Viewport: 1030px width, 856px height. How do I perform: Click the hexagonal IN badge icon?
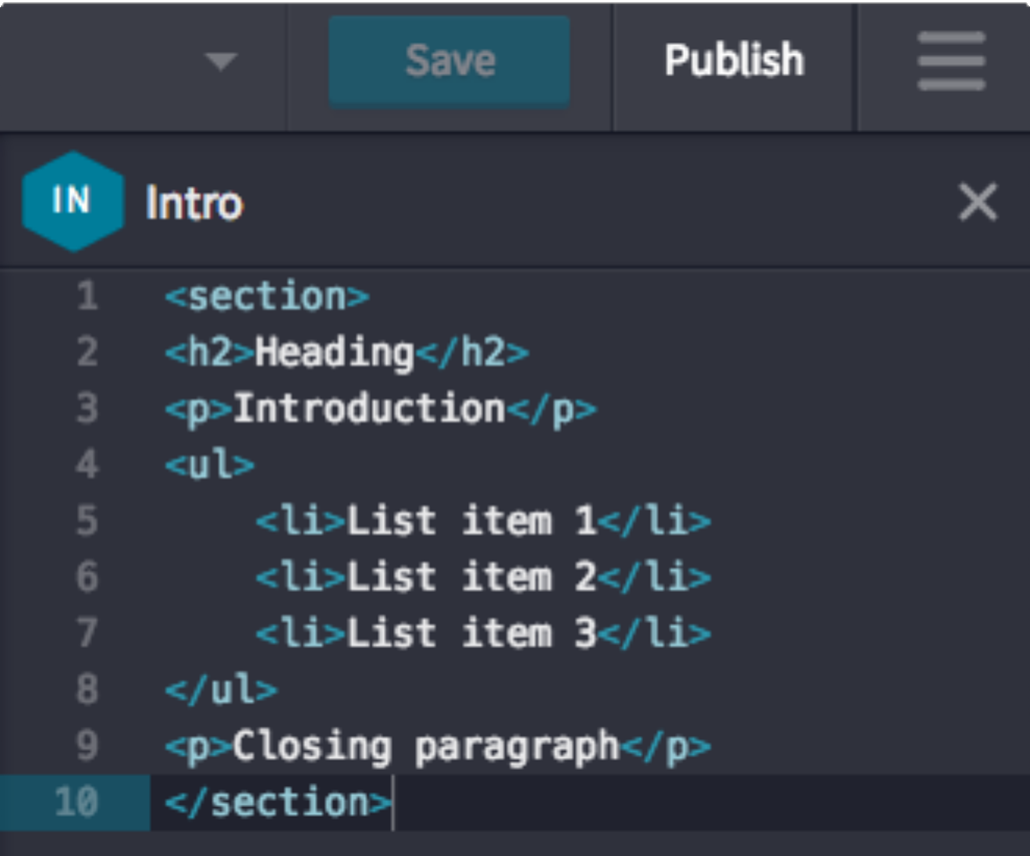72,202
